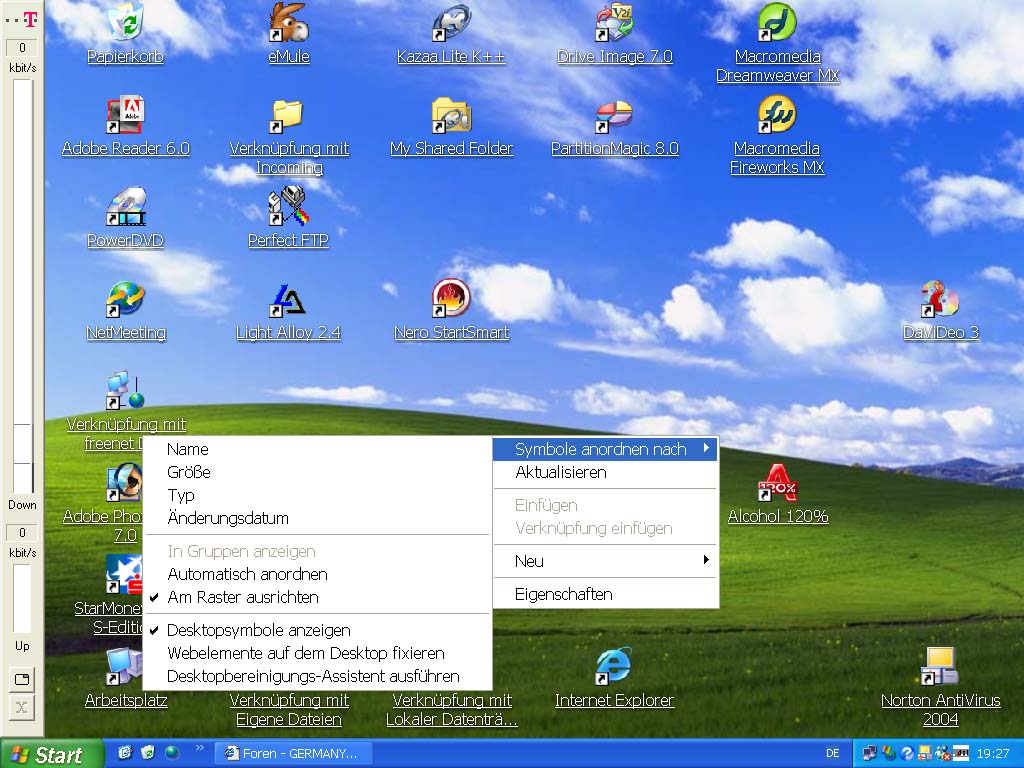Click the Down speed bar meter
The image size is (1024, 768).
pyautogui.click(x=23, y=286)
